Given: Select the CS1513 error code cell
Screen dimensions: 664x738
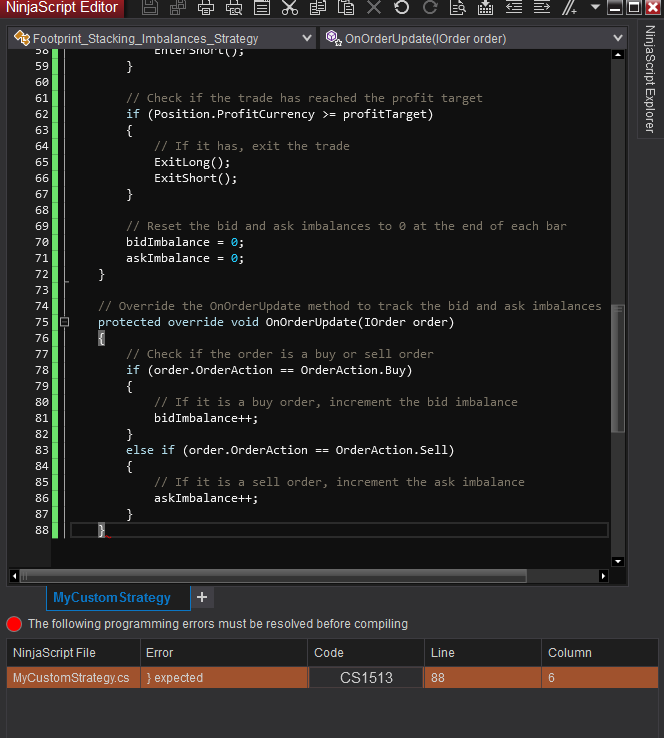Looking at the screenshot, I should [x=366, y=678].
